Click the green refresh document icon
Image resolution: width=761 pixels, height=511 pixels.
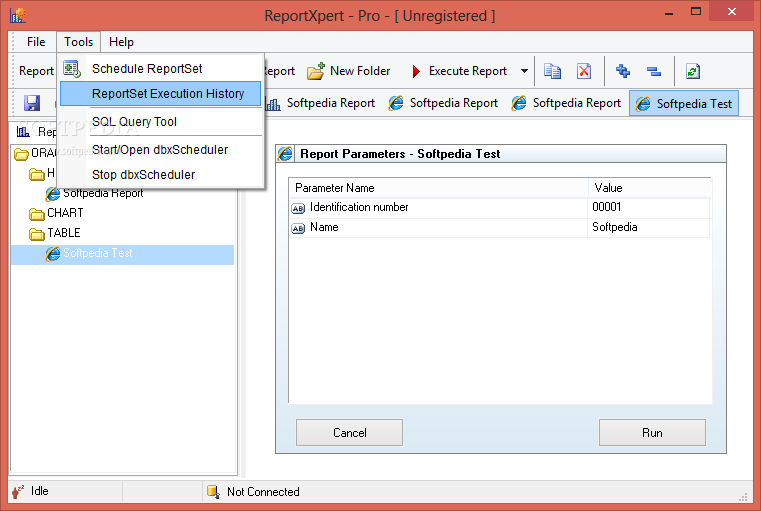693,71
